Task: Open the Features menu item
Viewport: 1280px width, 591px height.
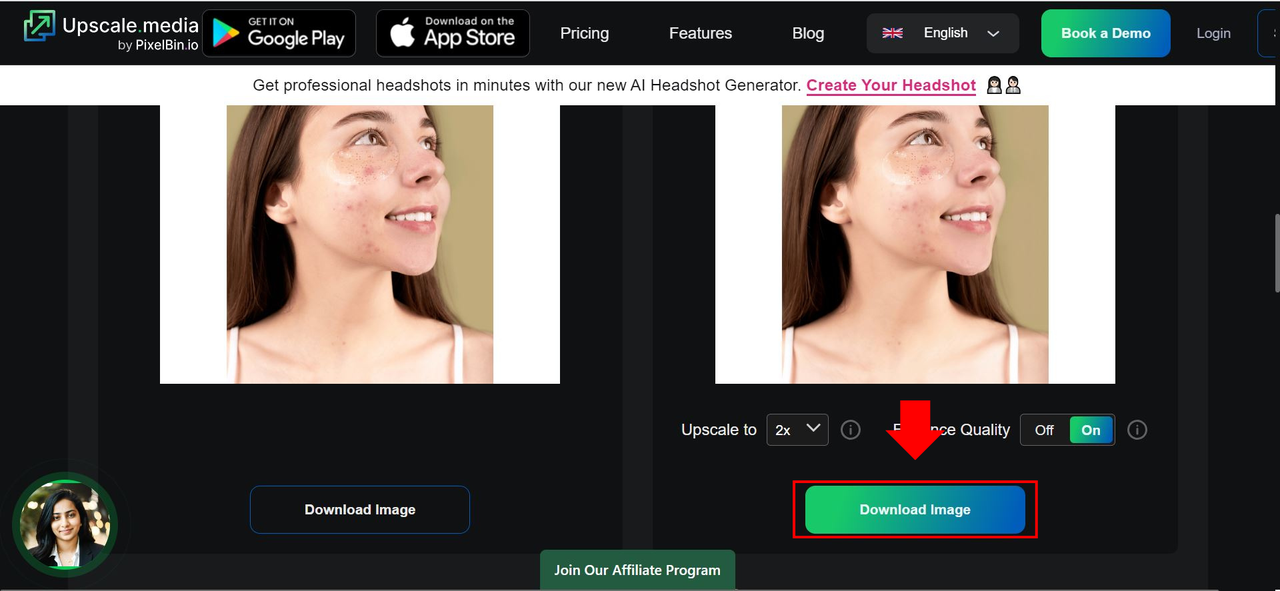Action: 700,33
